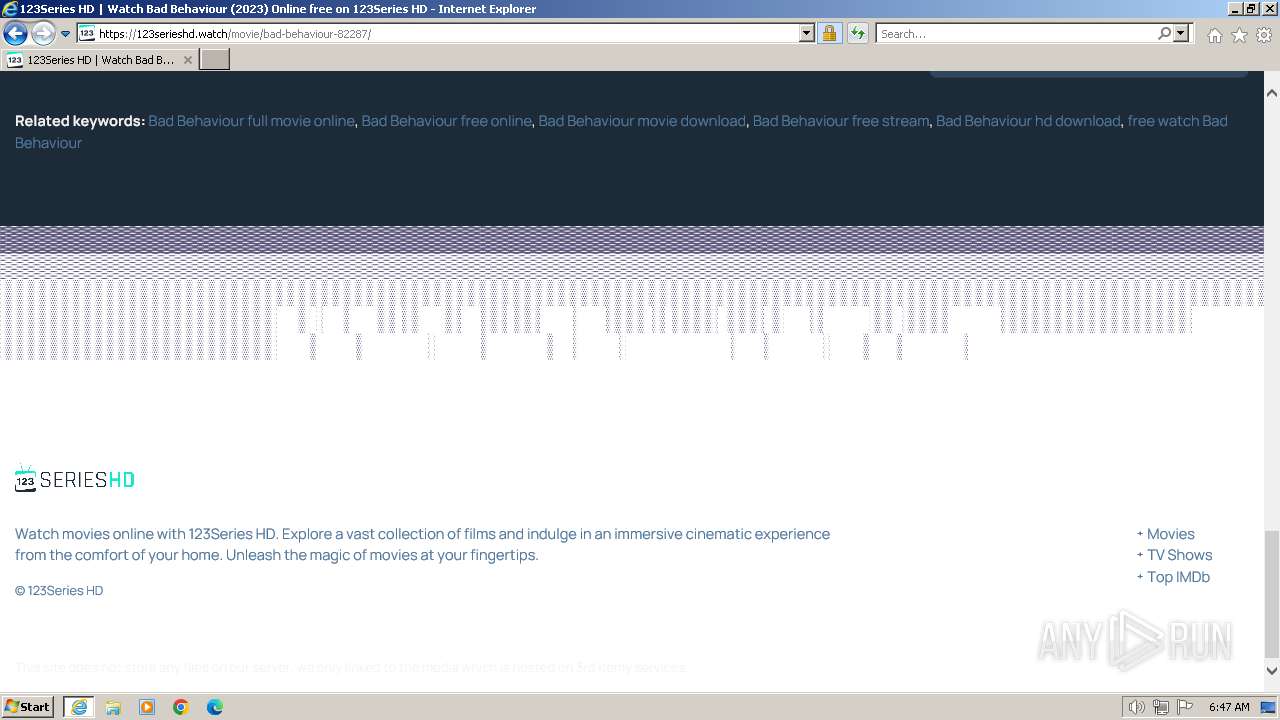Image resolution: width=1280 pixels, height=720 pixels.
Task: Open the media player taskbar icon
Action: (x=147, y=707)
